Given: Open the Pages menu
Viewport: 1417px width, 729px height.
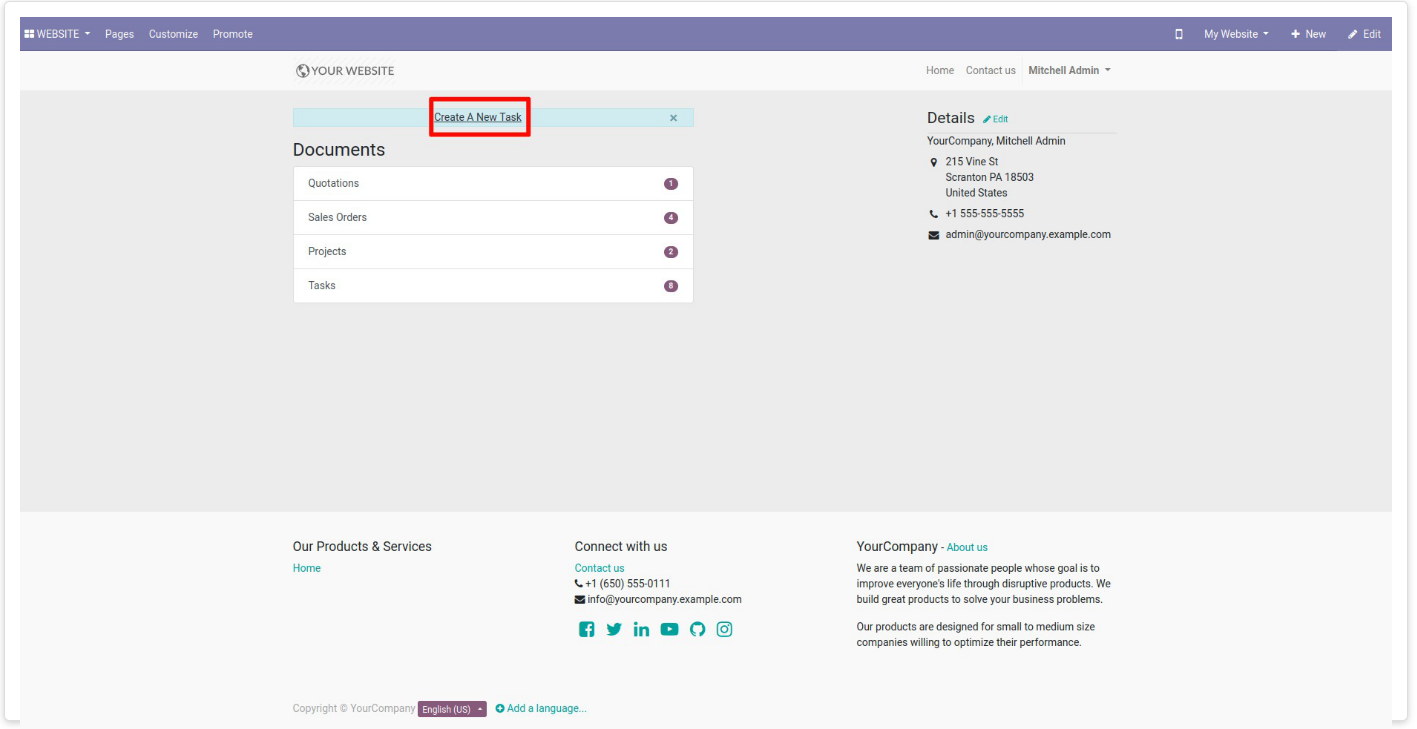Looking at the screenshot, I should coord(119,34).
